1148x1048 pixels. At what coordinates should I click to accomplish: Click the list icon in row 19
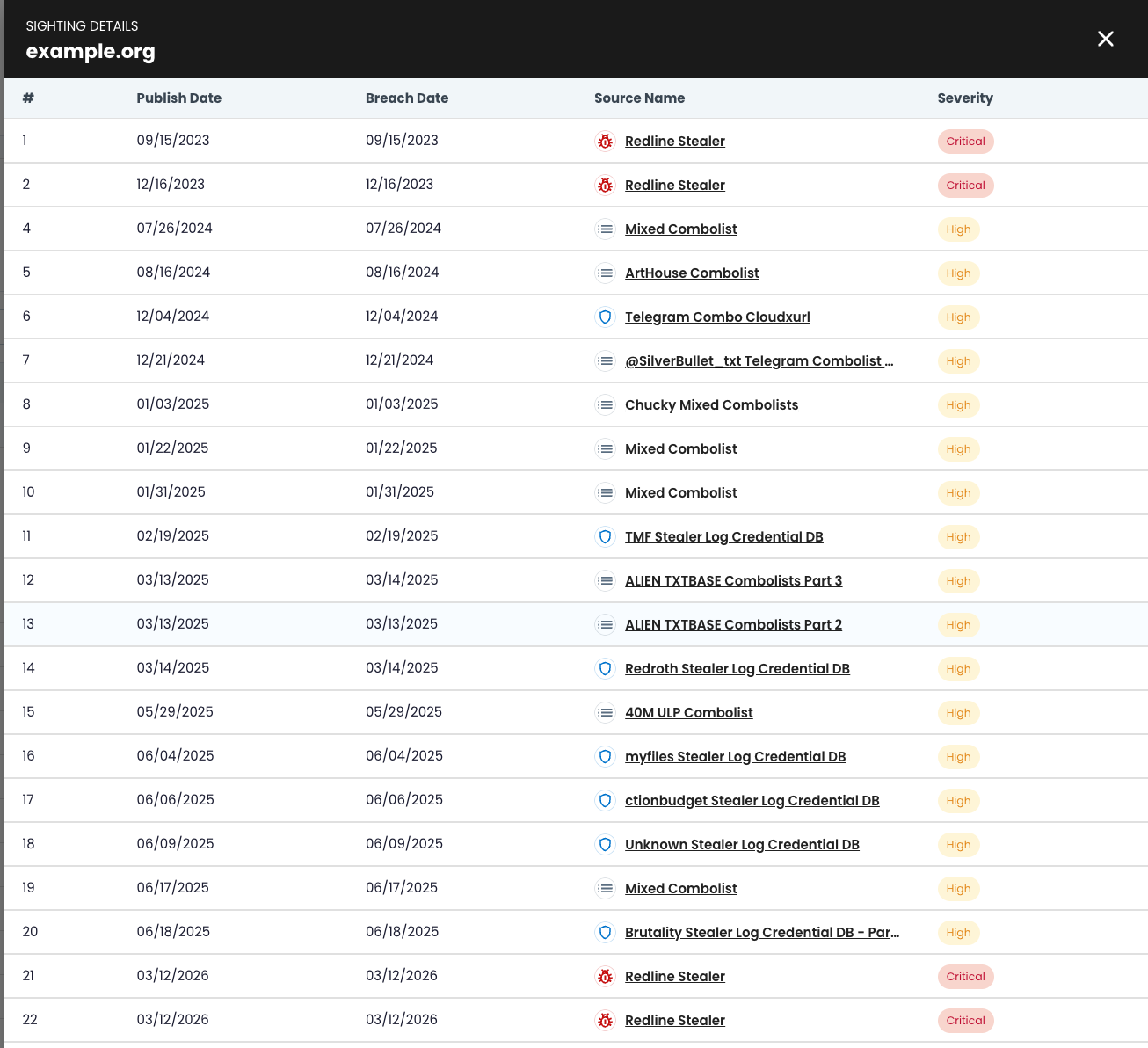coord(605,888)
